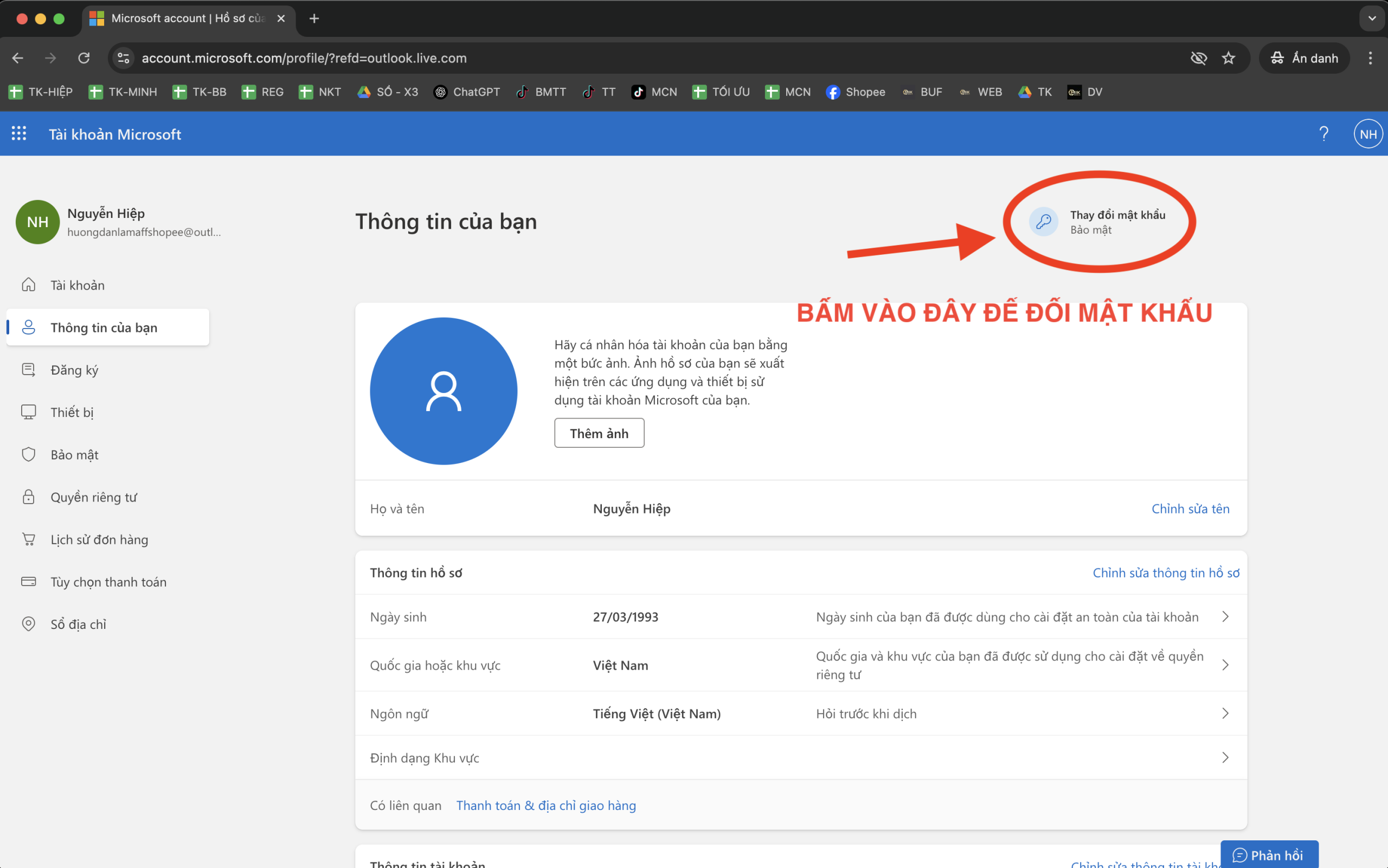Screen dimensions: 1388x868
Task: Click the Thêm ảnh button
Action: click(599, 433)
